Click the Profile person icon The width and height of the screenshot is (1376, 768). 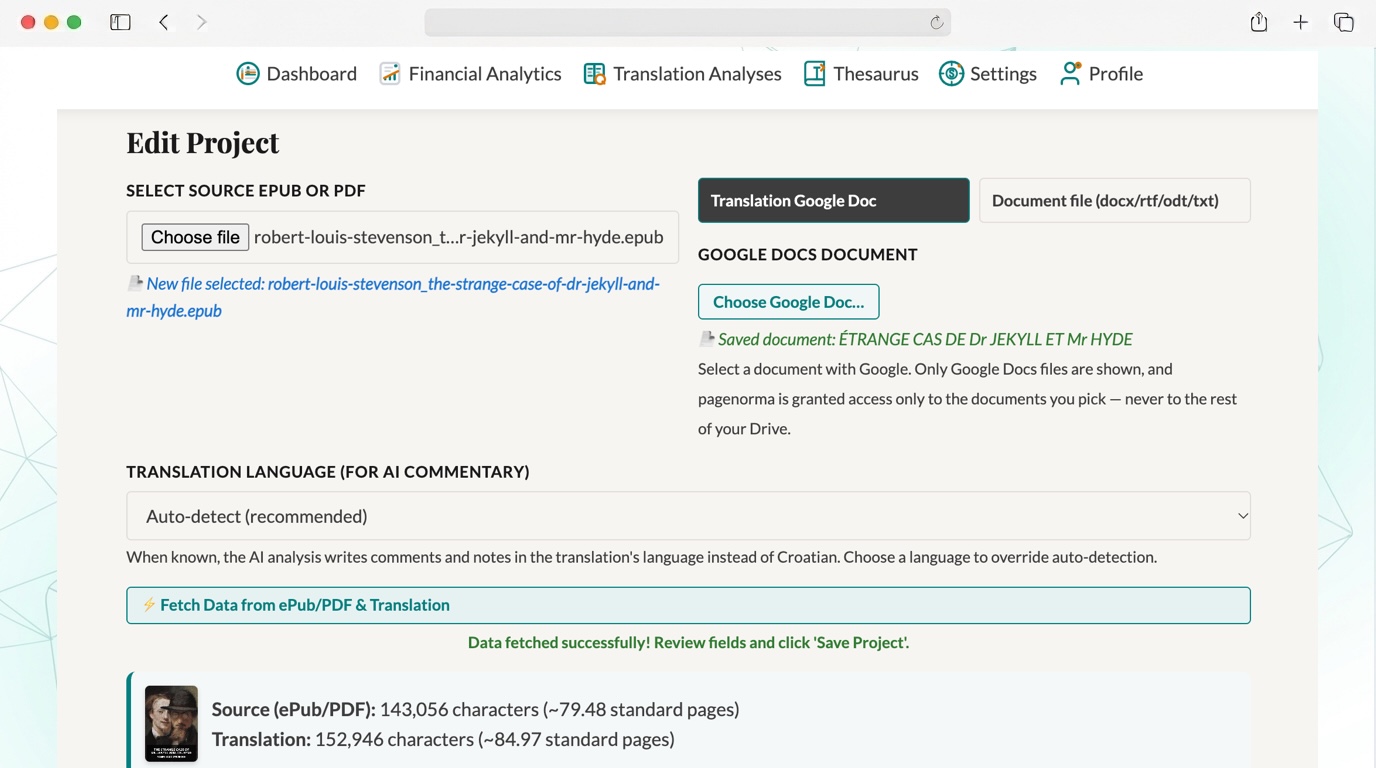(x=1070, y=73)
